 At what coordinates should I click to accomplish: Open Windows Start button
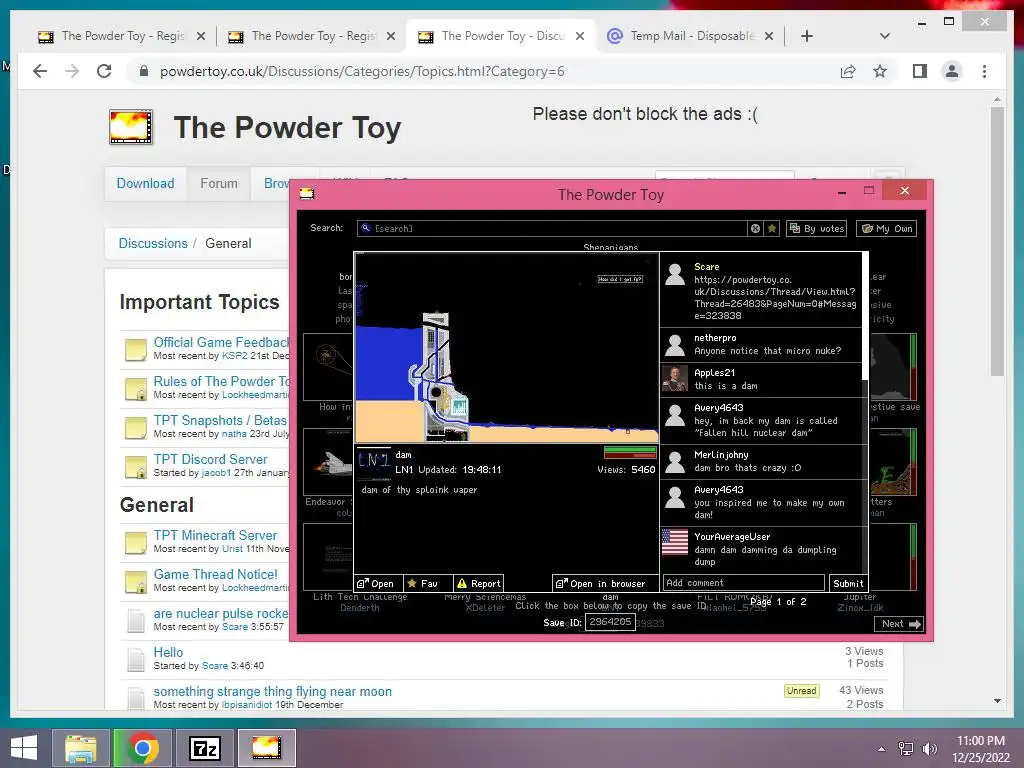tap(24, 748)
